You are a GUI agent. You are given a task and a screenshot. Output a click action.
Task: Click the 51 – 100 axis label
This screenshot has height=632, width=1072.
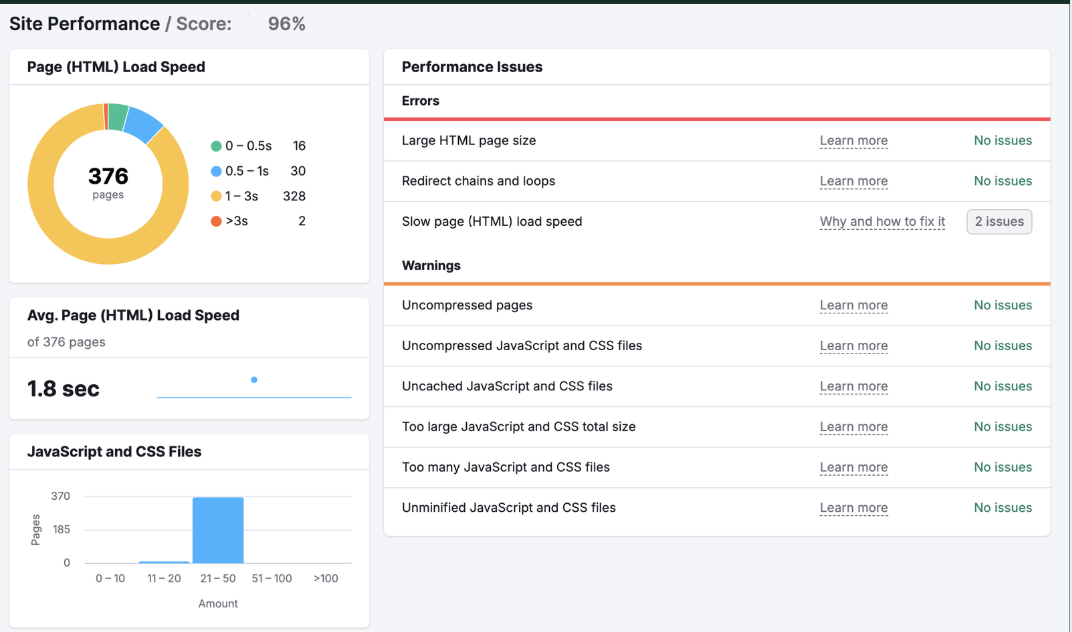[271, 579]
